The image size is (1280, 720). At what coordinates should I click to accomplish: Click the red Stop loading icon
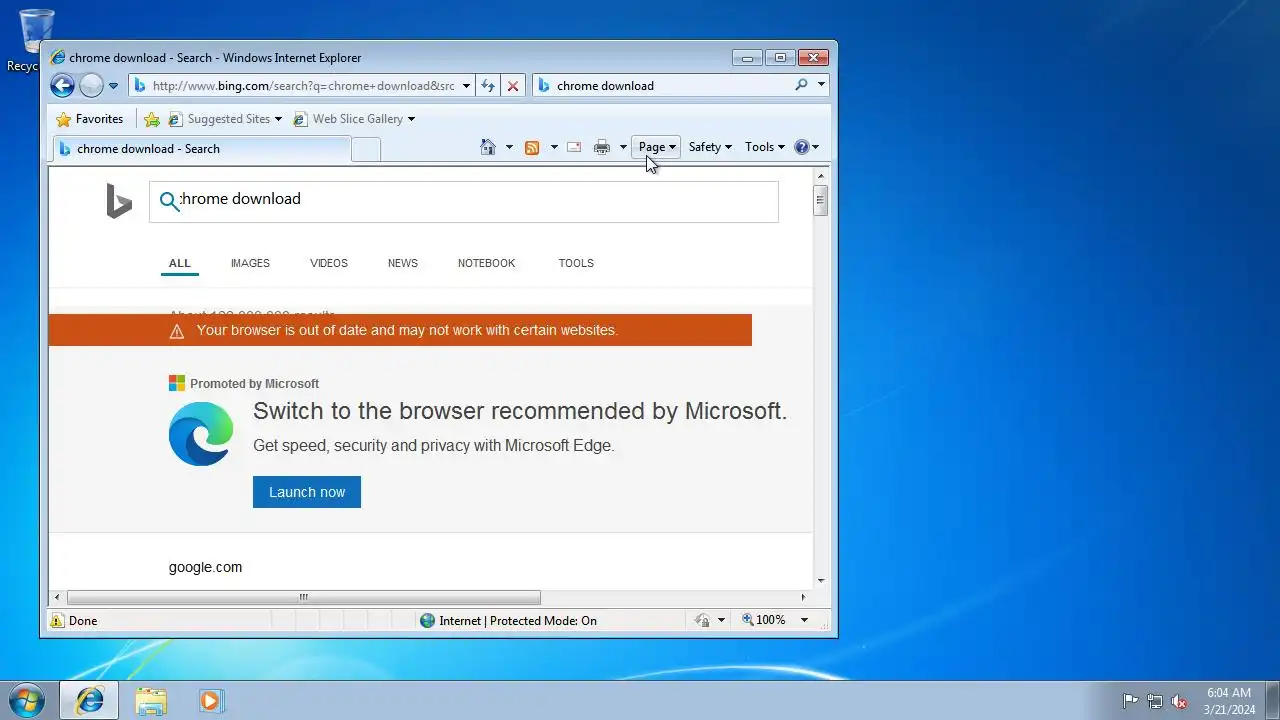[x=513, y=86]
